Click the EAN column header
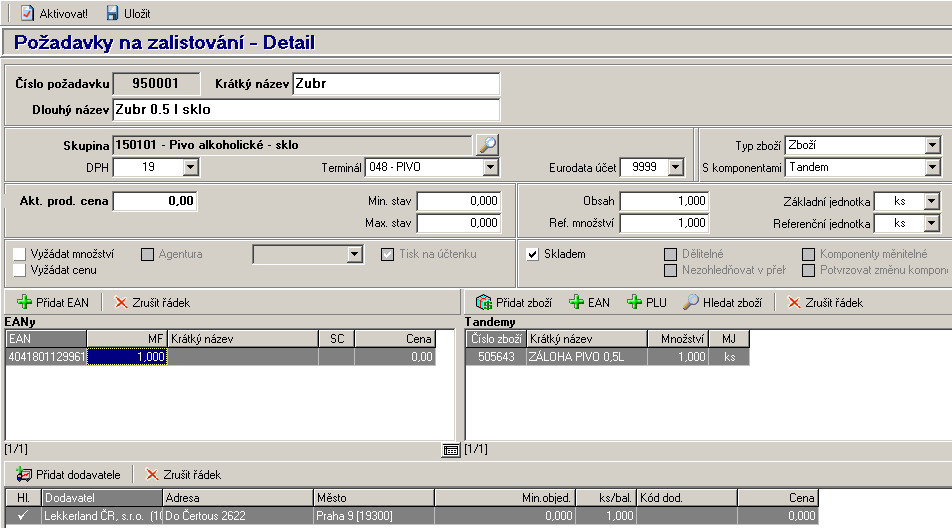 coord(46,339)
